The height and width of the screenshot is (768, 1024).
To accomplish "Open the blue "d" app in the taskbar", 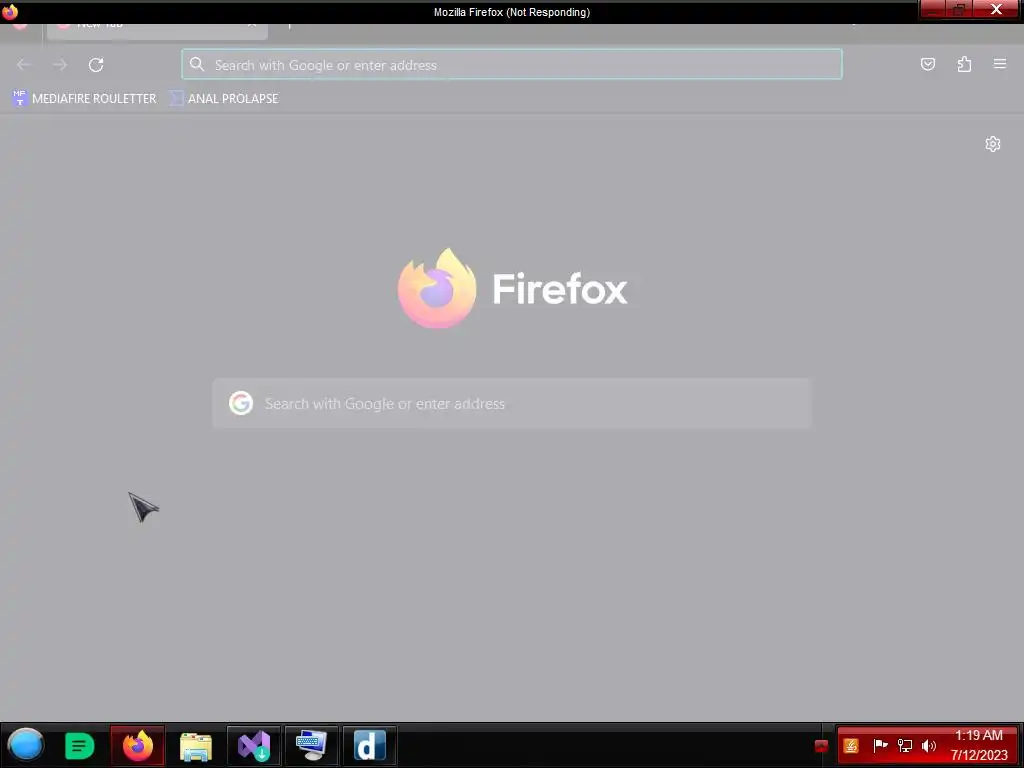I will (x=370, y=745).
